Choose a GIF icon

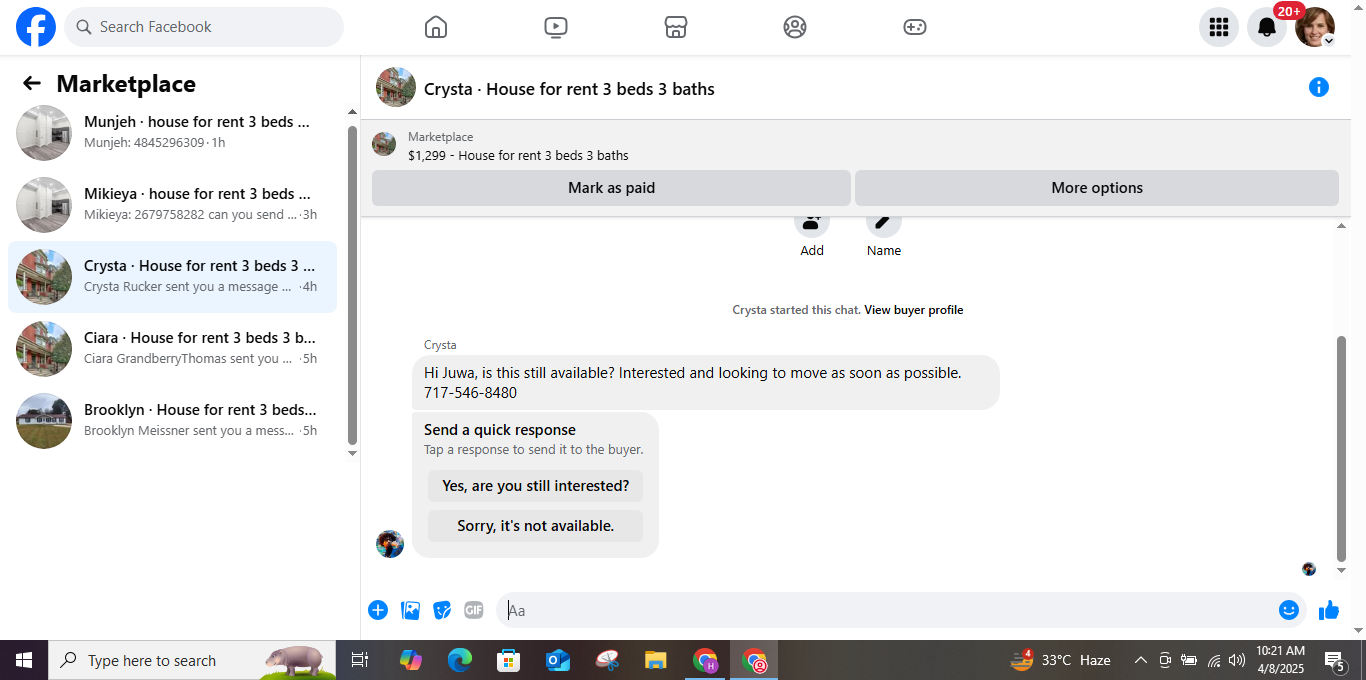pyautogui.click(x=474, y=610)
